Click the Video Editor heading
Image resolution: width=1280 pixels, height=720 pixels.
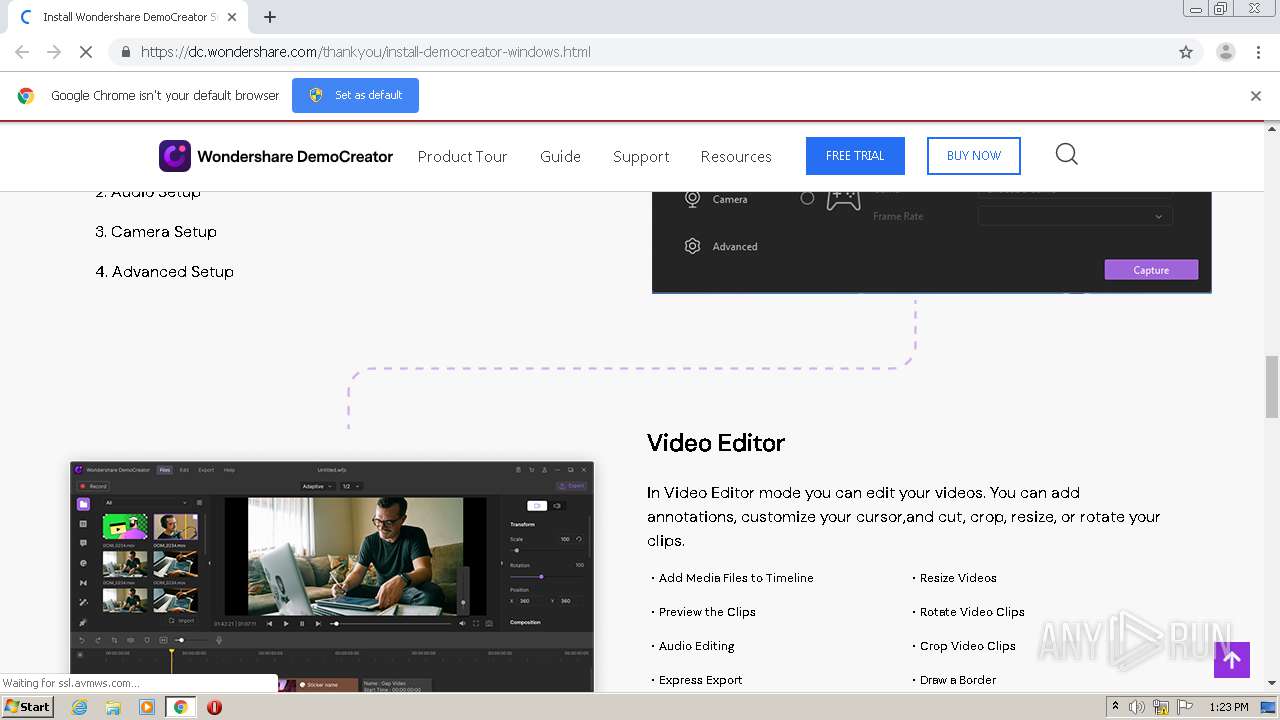[x=716, y=442]
